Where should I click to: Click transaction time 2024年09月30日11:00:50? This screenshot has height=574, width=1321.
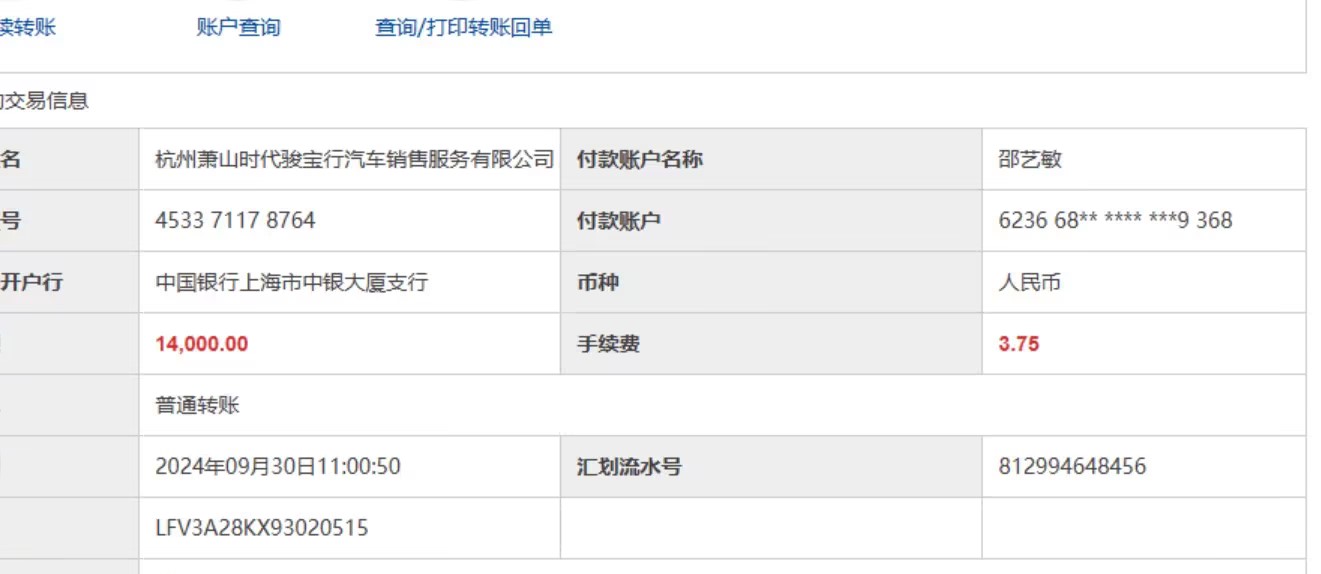(x=278, y=466)
